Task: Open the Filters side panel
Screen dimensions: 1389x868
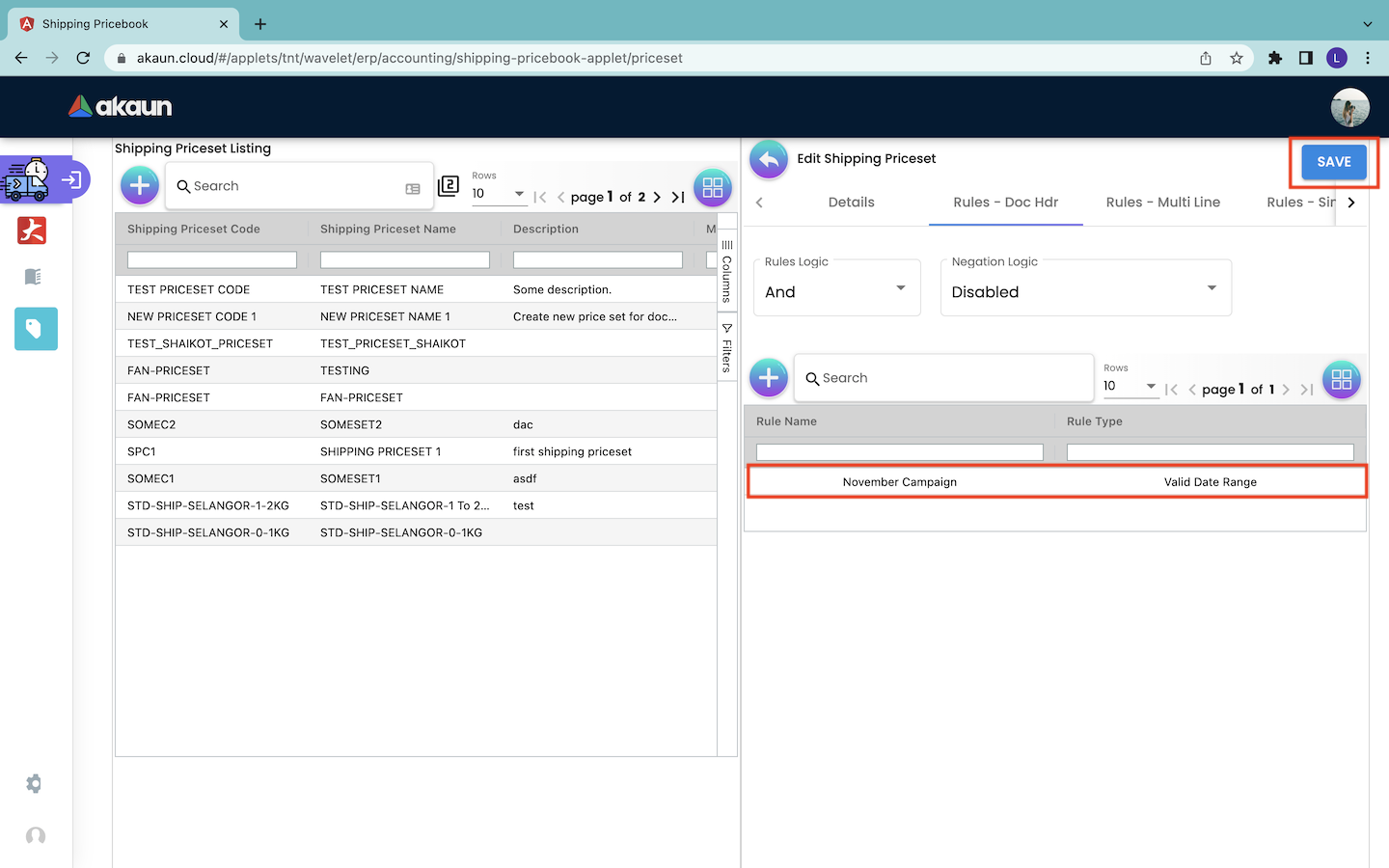Action: point(727,349)
